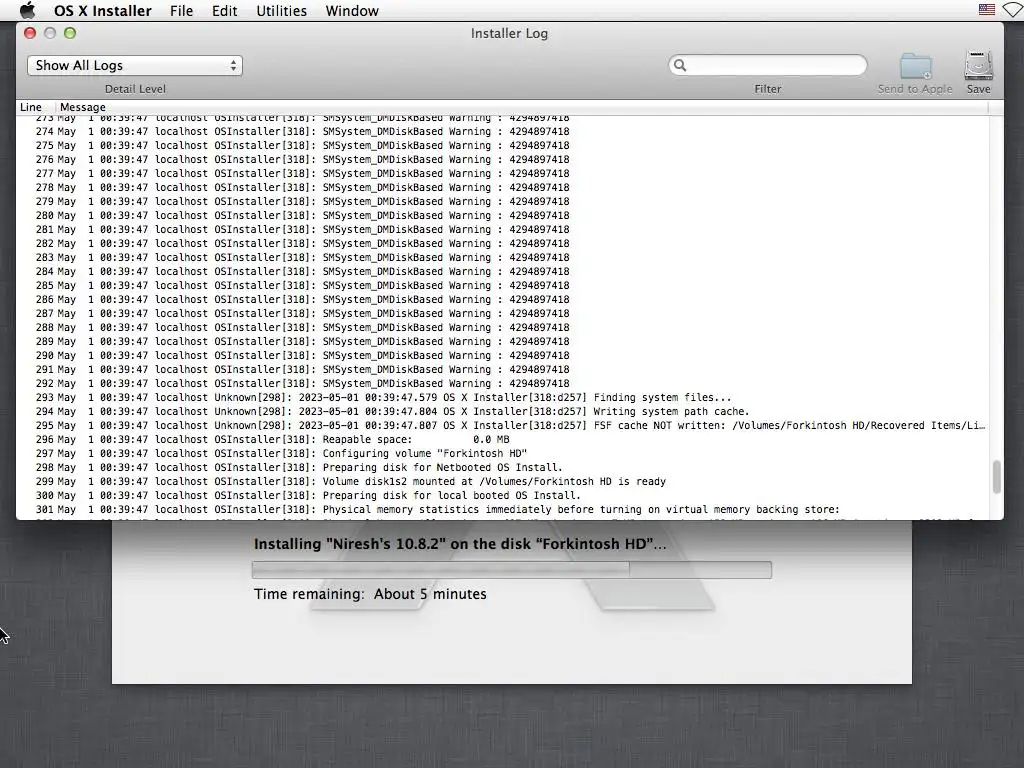
Task: Save the installer log with disk icon
Action: pyautogui.click(x=978, y=65)
